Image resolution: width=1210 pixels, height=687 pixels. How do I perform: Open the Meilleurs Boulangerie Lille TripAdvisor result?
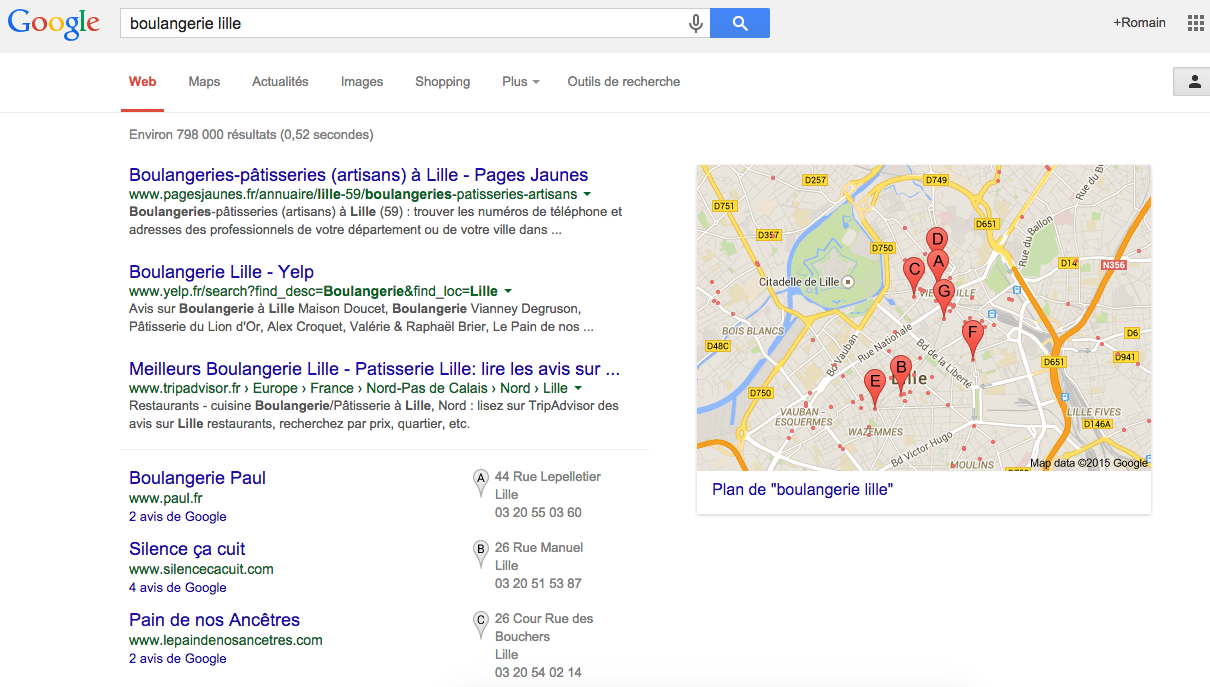point(374,369)
